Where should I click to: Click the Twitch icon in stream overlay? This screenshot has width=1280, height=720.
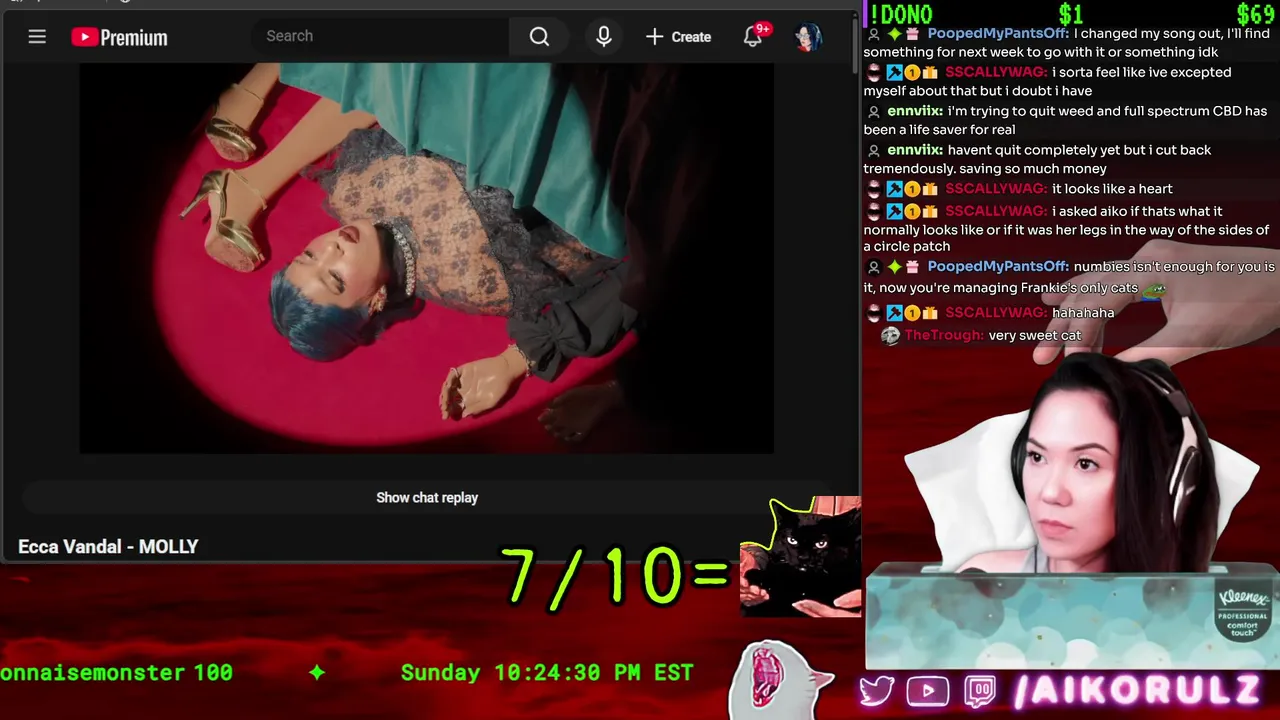click(x=980, y=691)
